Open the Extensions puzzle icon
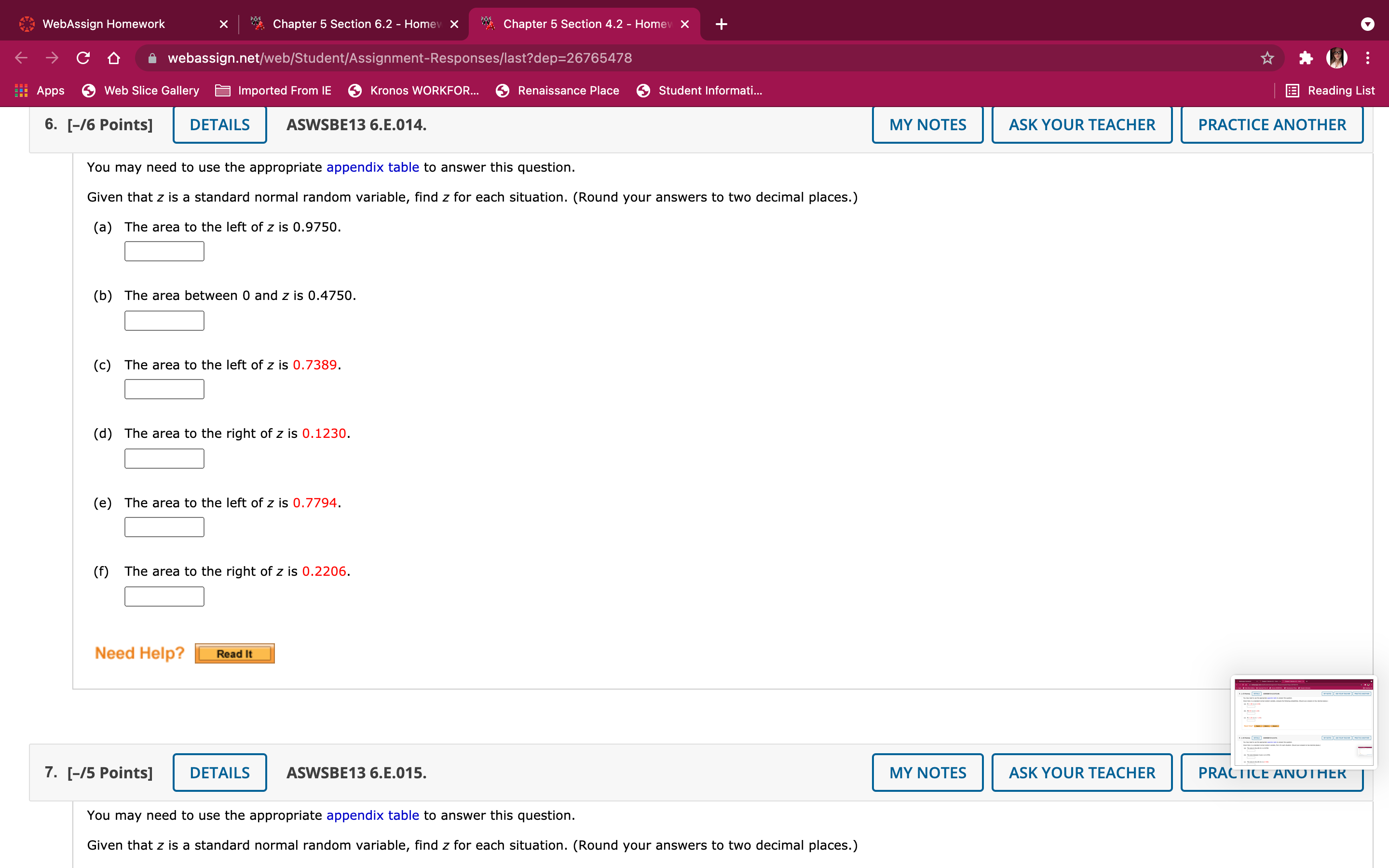 pyautogui.click(x=1306, y=58)
